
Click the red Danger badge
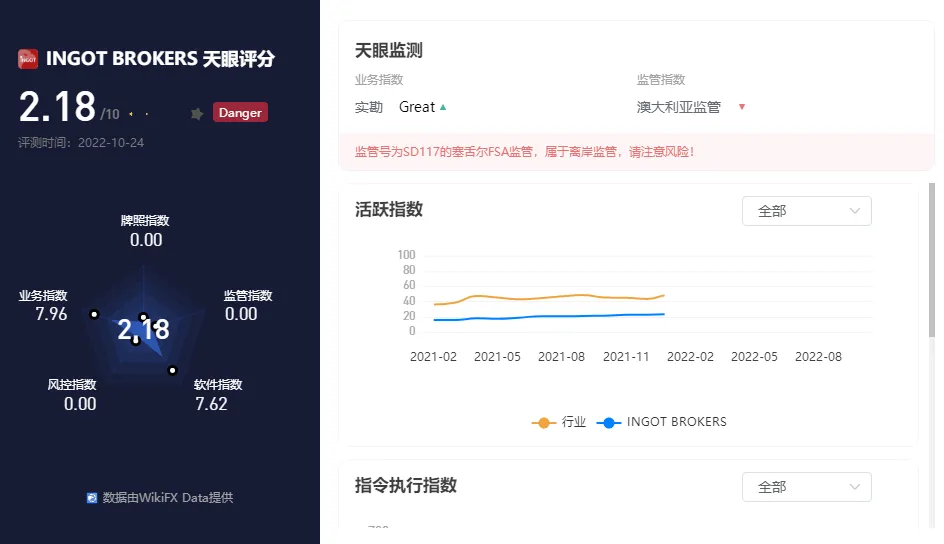(x=240, y=113)
